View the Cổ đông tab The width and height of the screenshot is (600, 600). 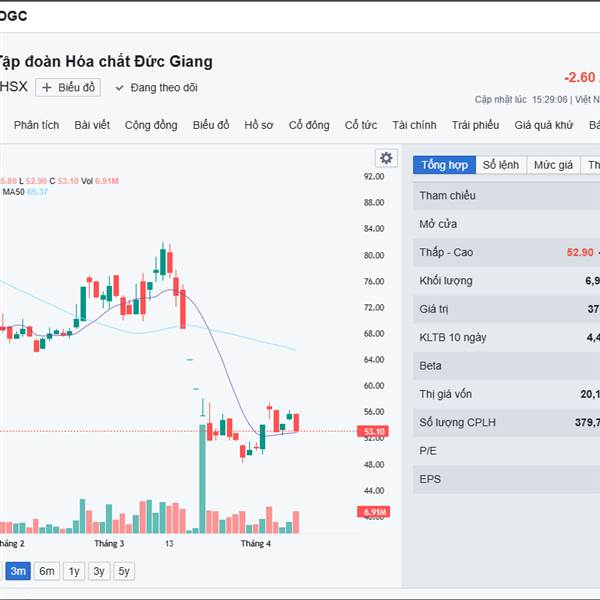(309, 125)
